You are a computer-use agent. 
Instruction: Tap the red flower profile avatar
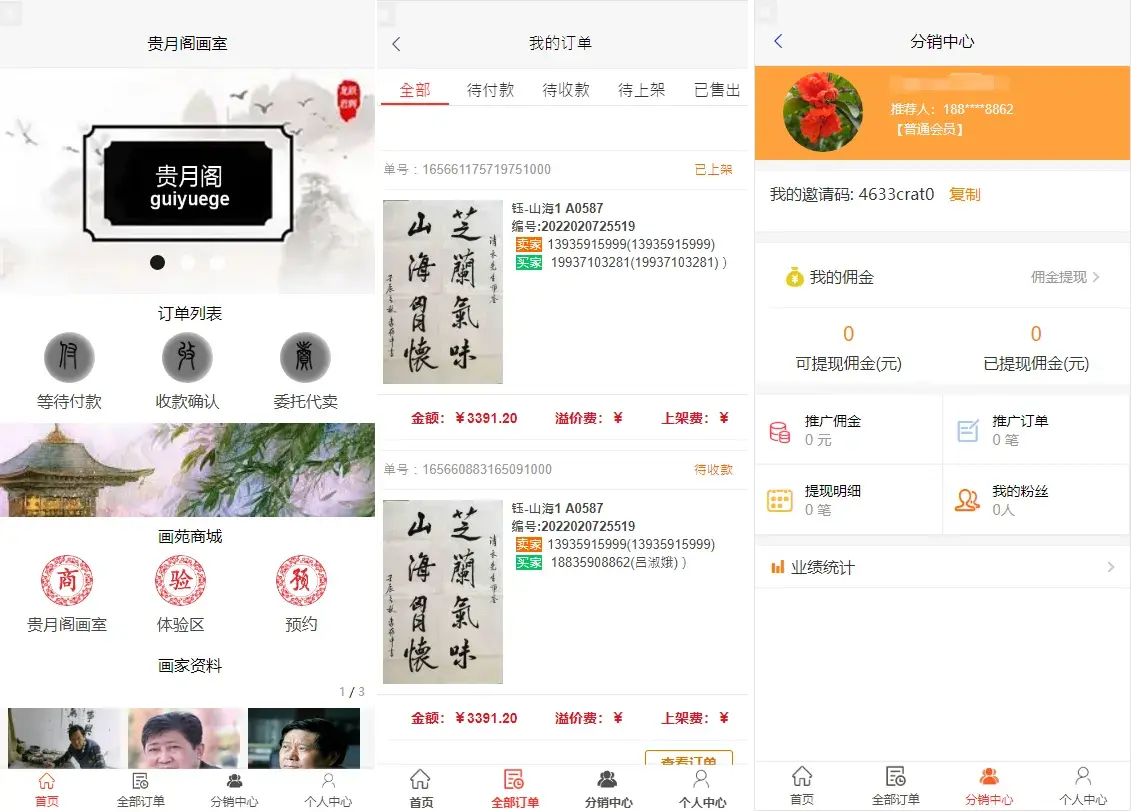[x=823, y=112]
